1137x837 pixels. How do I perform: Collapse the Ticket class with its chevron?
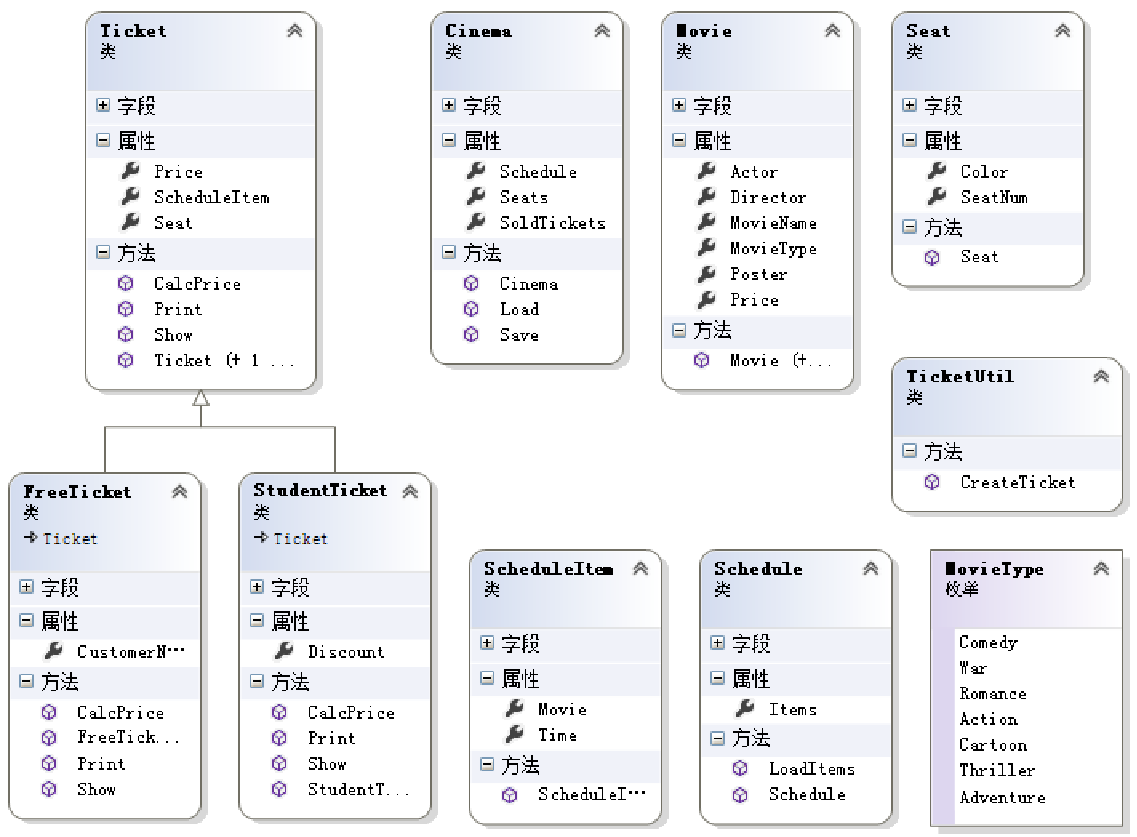point(294,31)
